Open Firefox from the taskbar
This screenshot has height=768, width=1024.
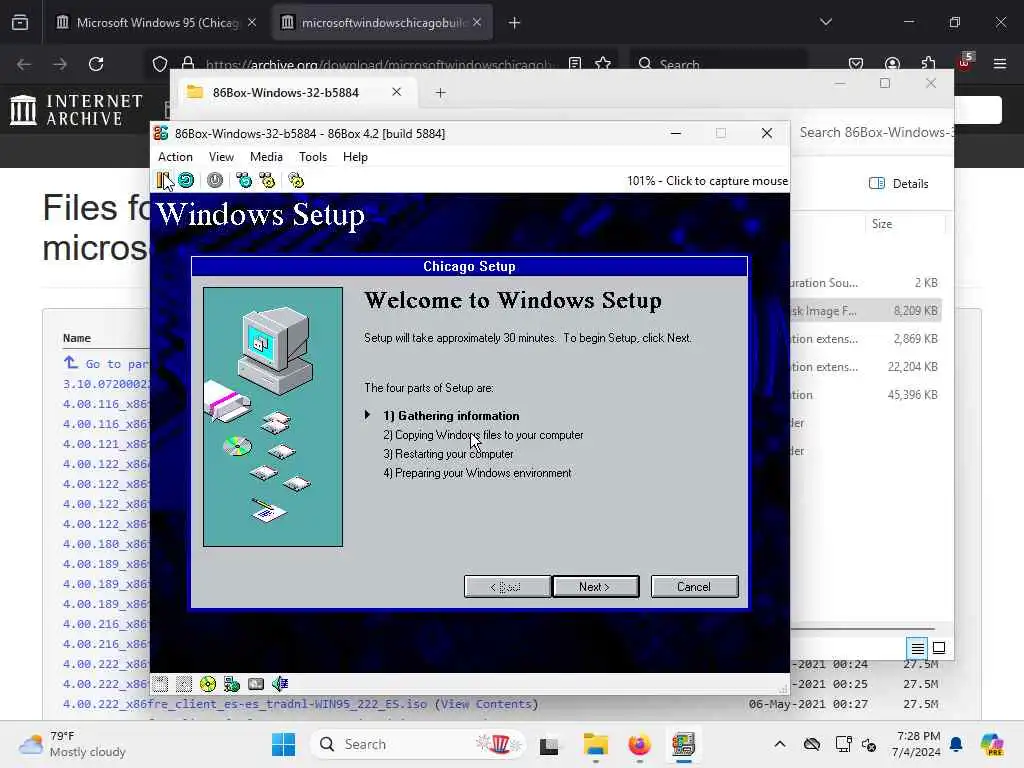pos(639,744)
